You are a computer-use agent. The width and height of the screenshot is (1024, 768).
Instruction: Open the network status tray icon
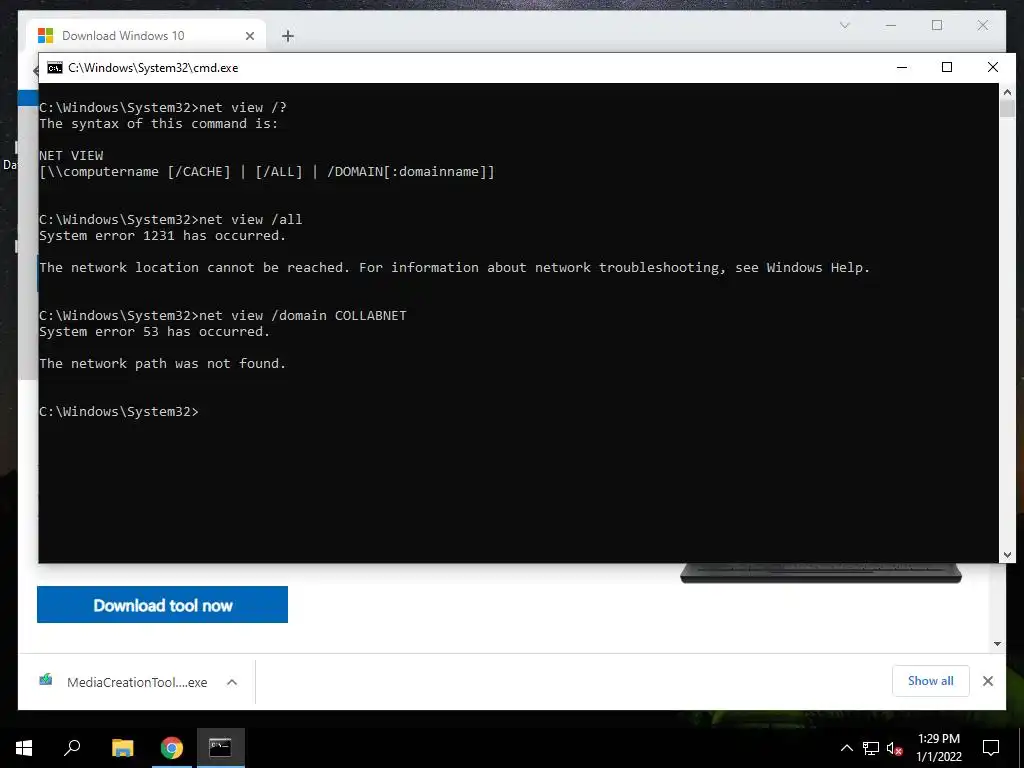click(871, 748)
